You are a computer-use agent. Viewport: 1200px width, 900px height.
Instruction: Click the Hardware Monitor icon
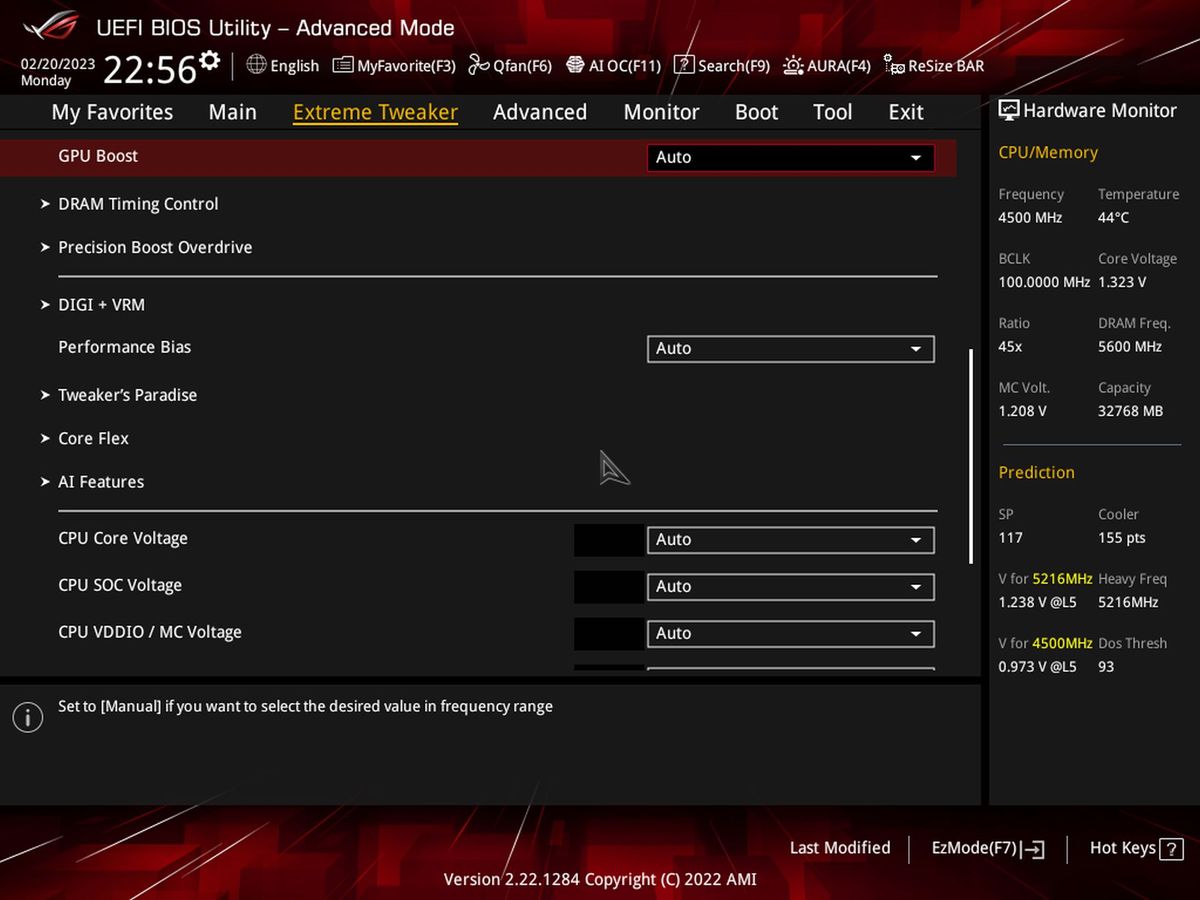click(x=1009, y=111)
